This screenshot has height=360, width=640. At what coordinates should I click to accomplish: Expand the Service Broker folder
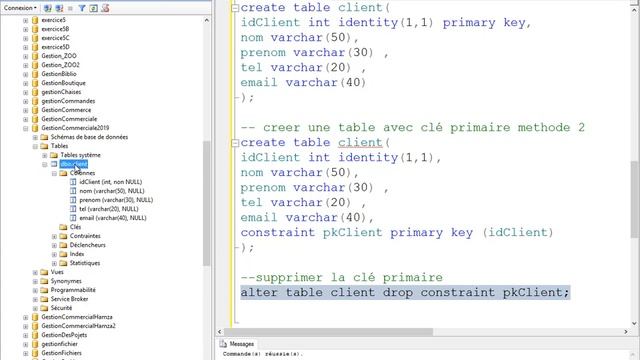35,299
